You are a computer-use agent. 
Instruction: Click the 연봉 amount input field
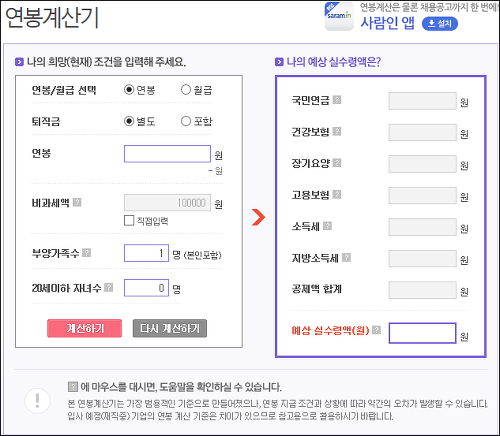coord(167,154)
